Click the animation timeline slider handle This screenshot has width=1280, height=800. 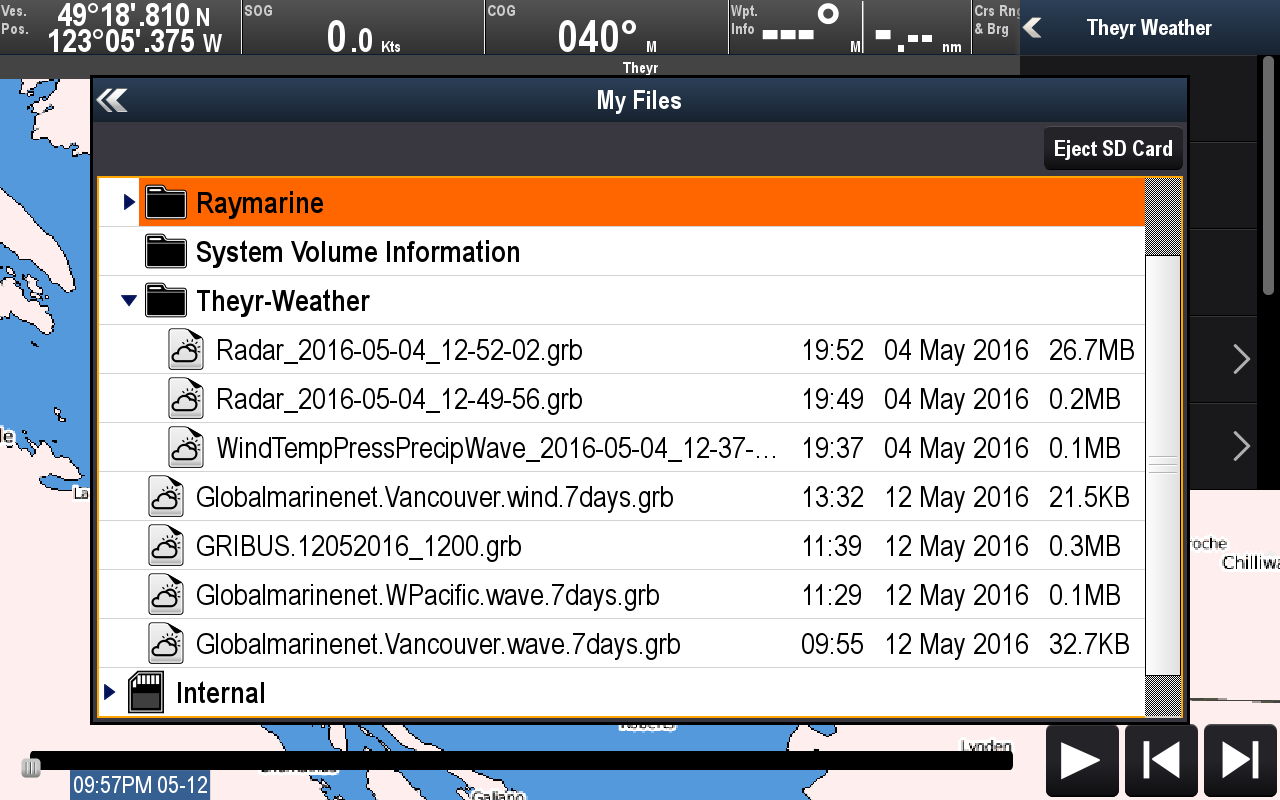pyautogui.click(x=31, y=767)
